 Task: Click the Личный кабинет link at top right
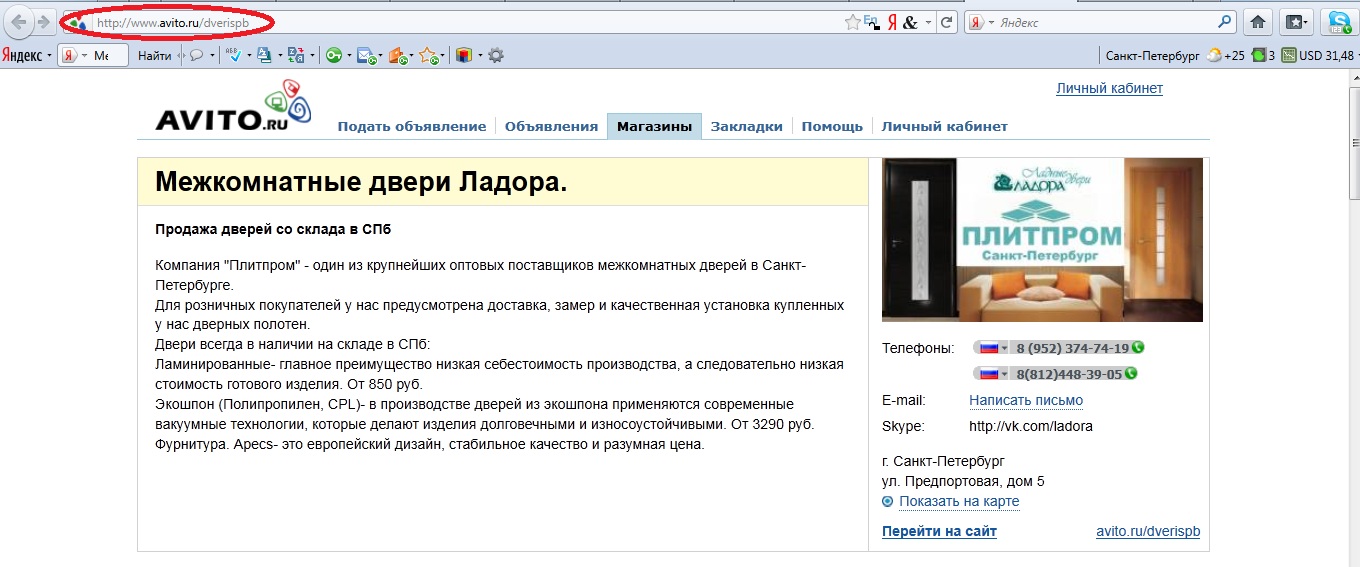(1109, 88)
